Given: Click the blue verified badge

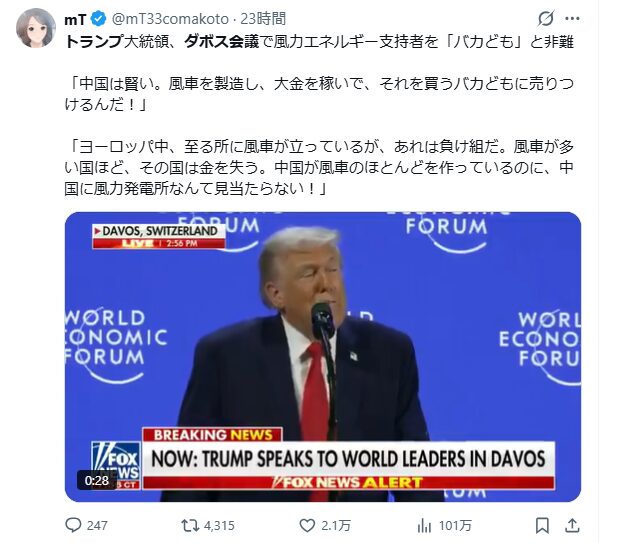Looking at the screenshot, I should point(98,19).
